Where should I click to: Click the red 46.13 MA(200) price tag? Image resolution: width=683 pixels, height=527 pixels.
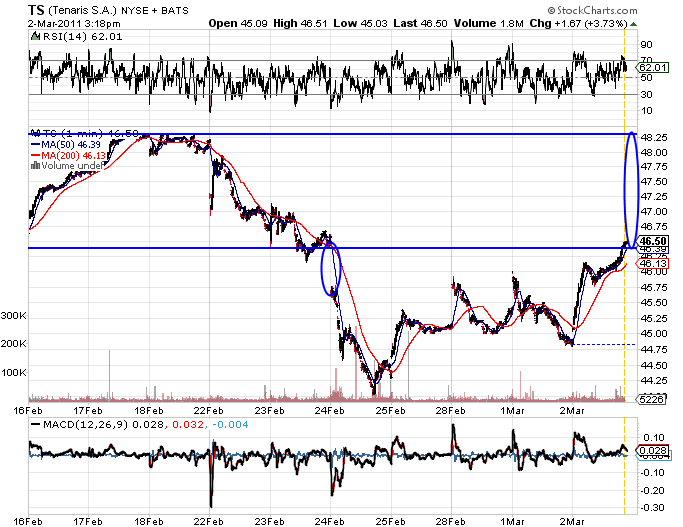click(653, 263)
